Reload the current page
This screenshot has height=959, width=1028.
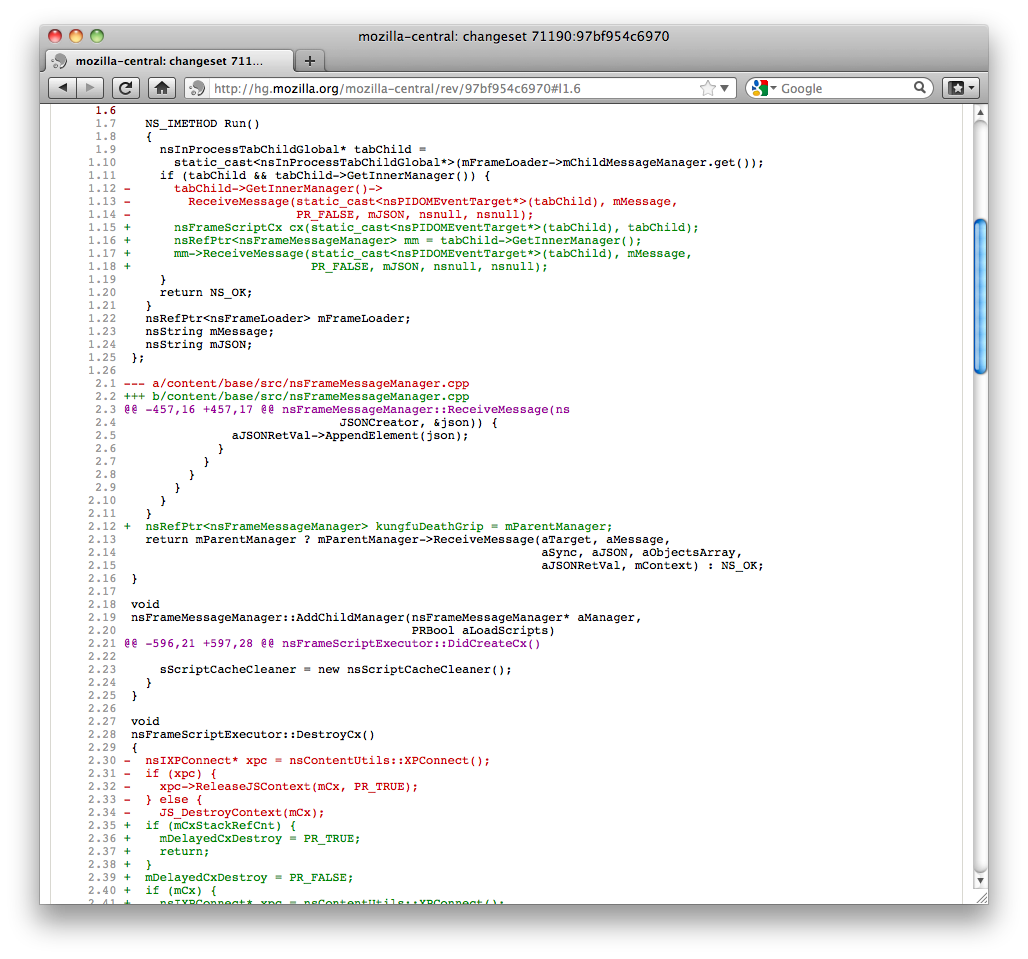click(x=125, y=88)
